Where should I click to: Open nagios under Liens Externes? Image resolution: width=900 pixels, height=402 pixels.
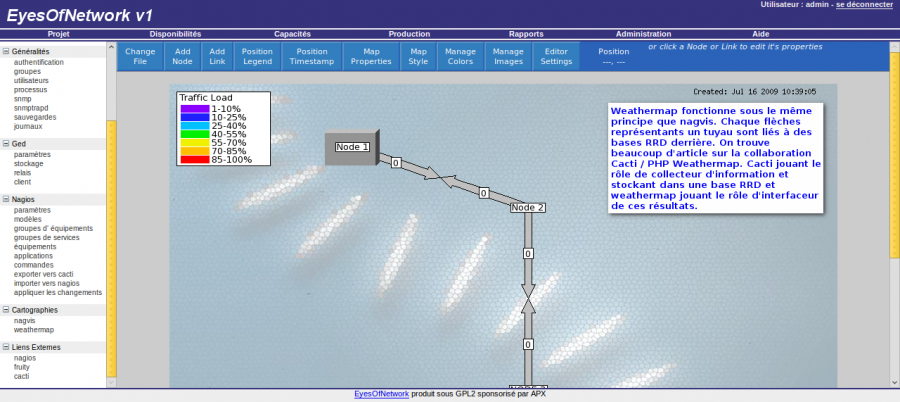(25, 358)
